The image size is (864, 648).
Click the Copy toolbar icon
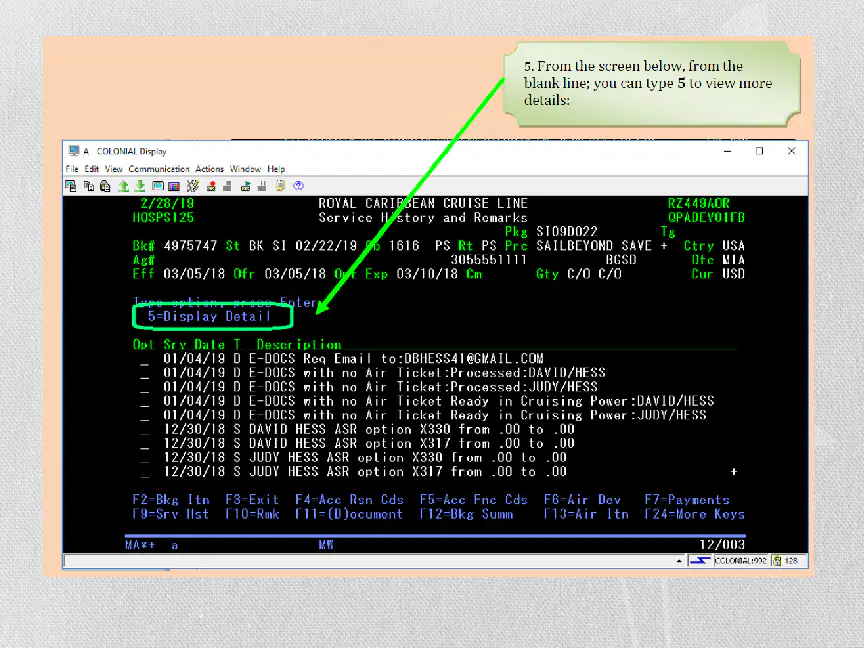pos(88,186)
